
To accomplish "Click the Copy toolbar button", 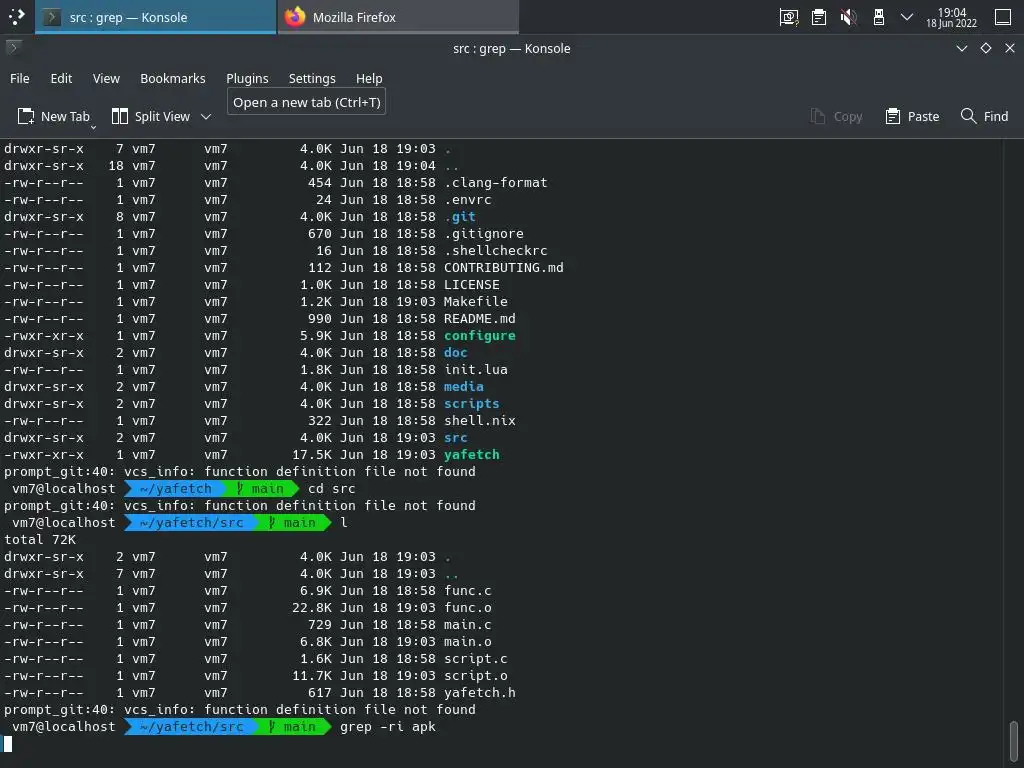I will (837, 116).
